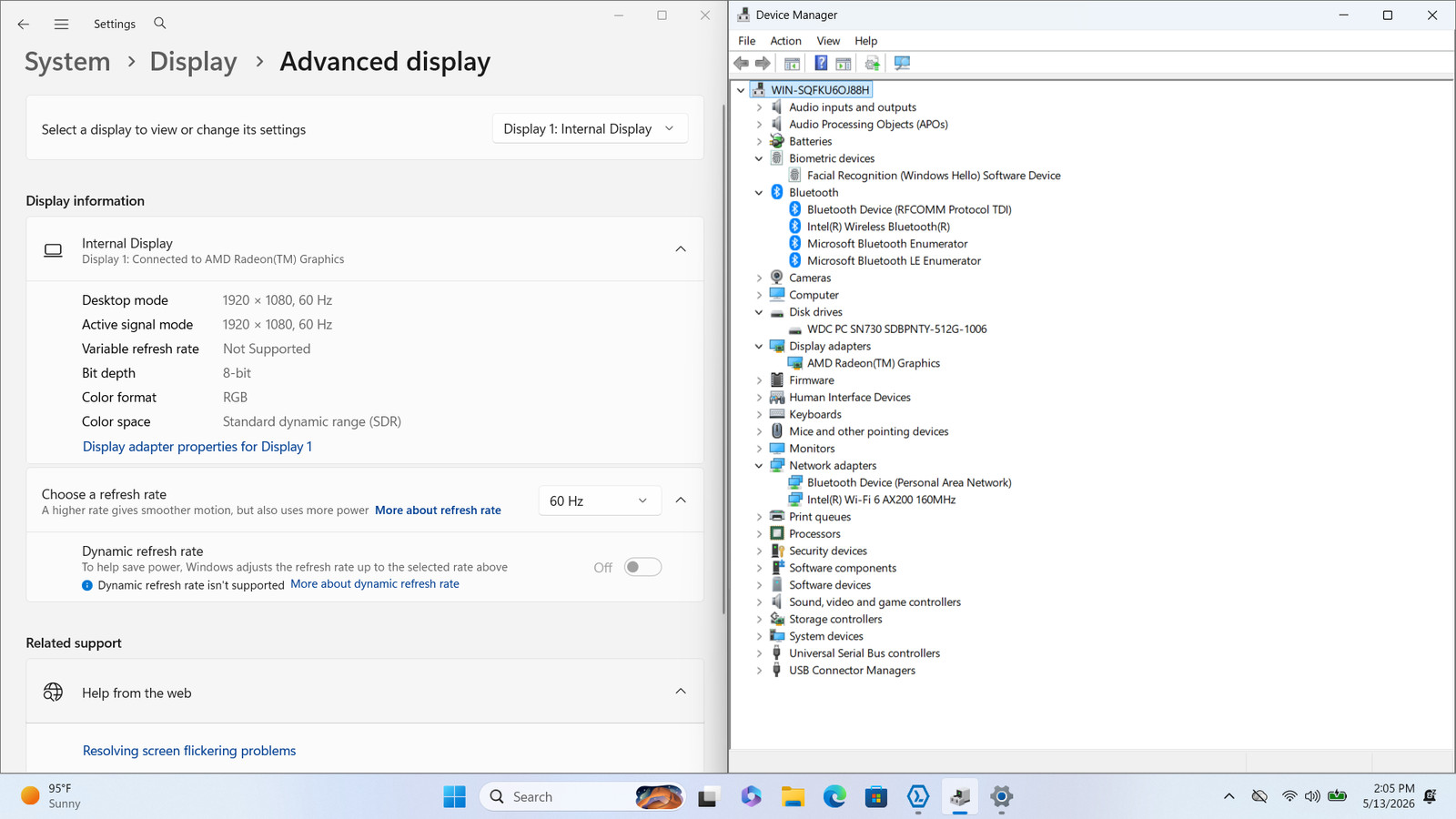This screenshot has width=1456, height=819.
Task: Toggle the Dynamic refresh rate switch
Action: 642,567
